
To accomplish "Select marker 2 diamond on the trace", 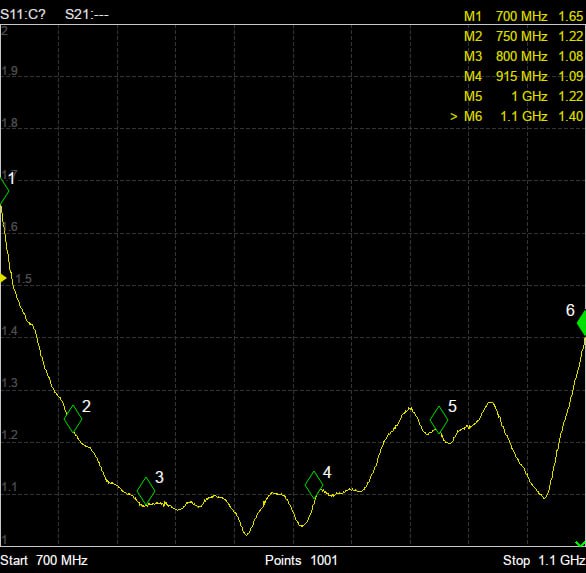I will click(x=73, y=419).
